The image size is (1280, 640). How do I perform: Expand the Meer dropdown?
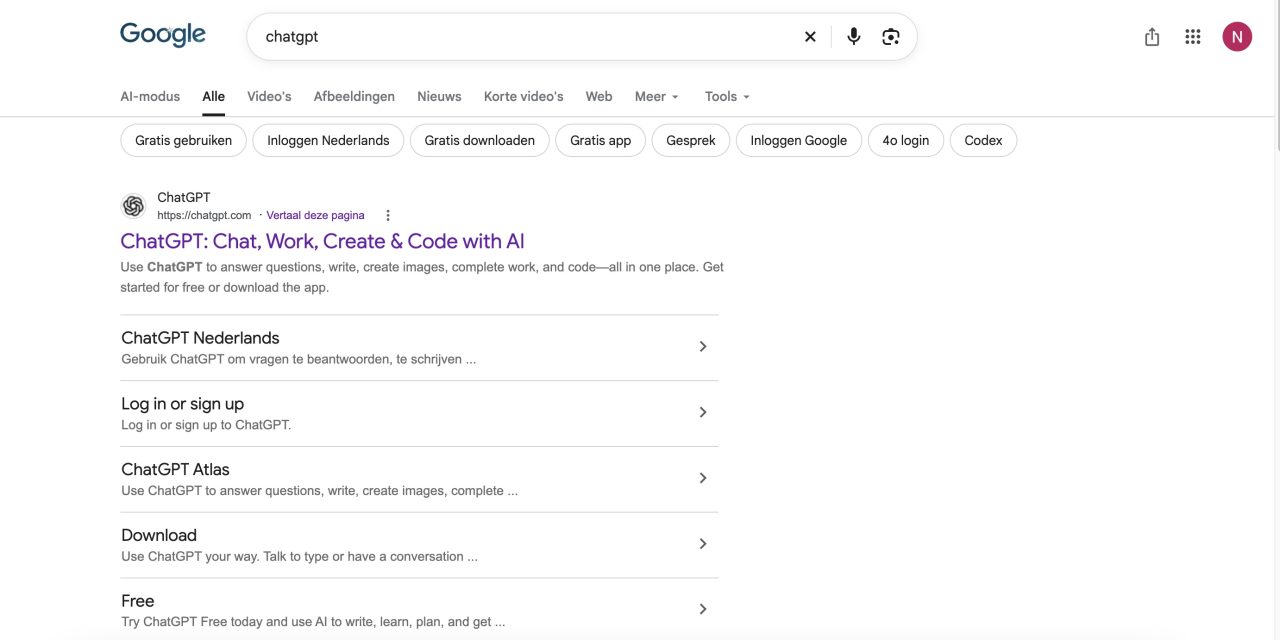[657, 96]
